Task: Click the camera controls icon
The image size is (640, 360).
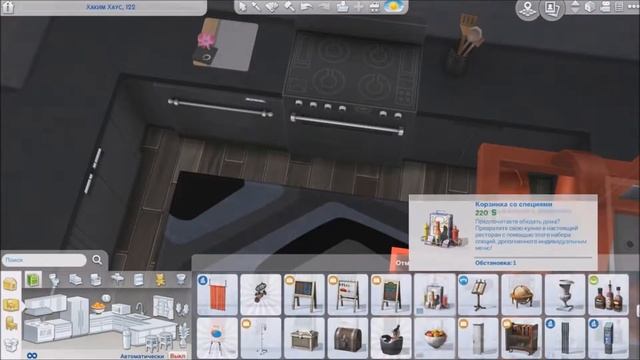Action: click(x=605, y=7)
